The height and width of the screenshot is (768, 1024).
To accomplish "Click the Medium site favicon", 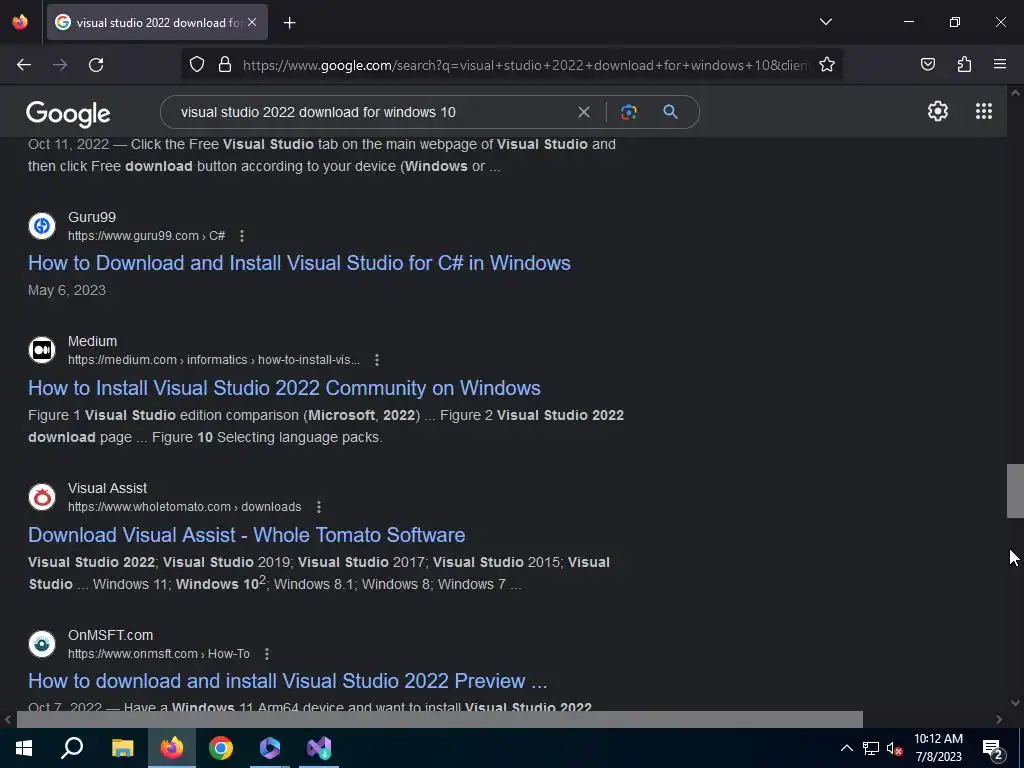I will click(x=42, y=350).
